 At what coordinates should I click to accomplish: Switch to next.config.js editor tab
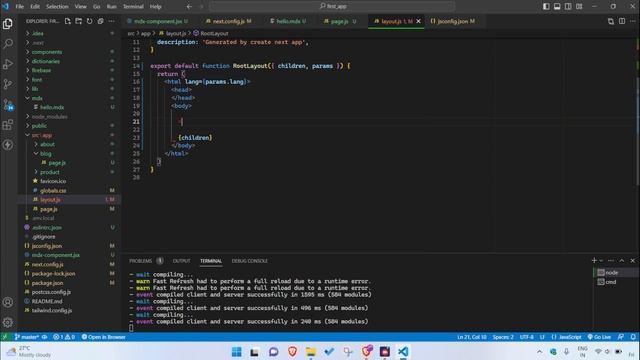click(229, 21)
